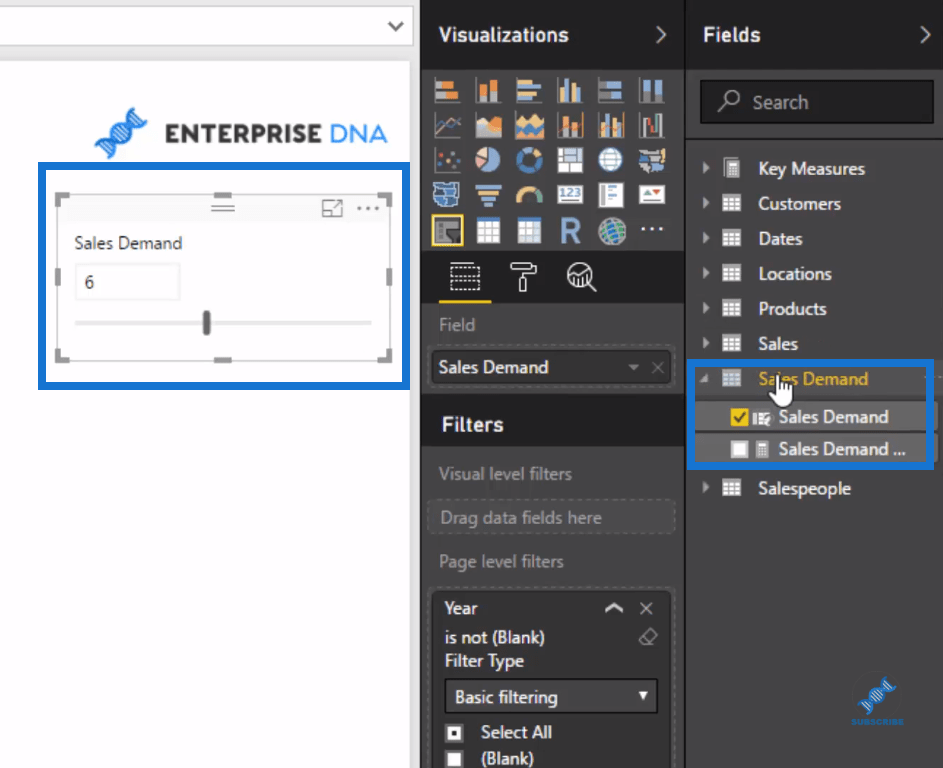
Task: Pick the waterfall chart visualization
Action: 651,126
